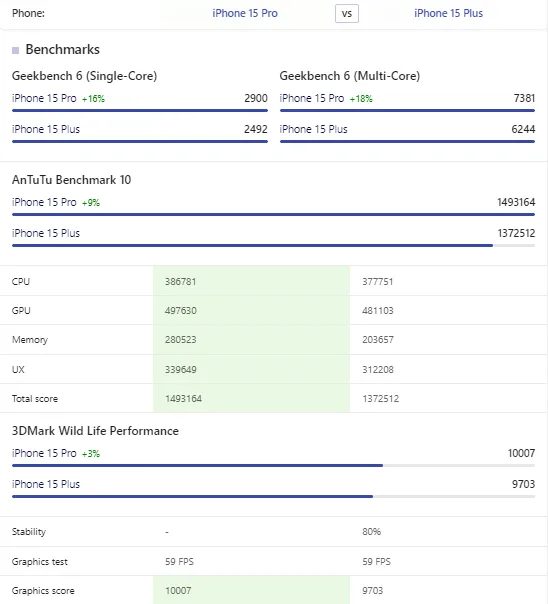Click the 3DMark bar score 10007
This screenshot has height=604, width=548.
pyautogui.click(x=521, y=453)
